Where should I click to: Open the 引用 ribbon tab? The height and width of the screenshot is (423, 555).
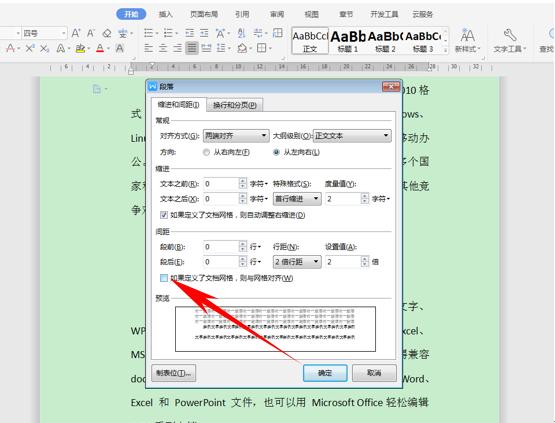(242, 14)
